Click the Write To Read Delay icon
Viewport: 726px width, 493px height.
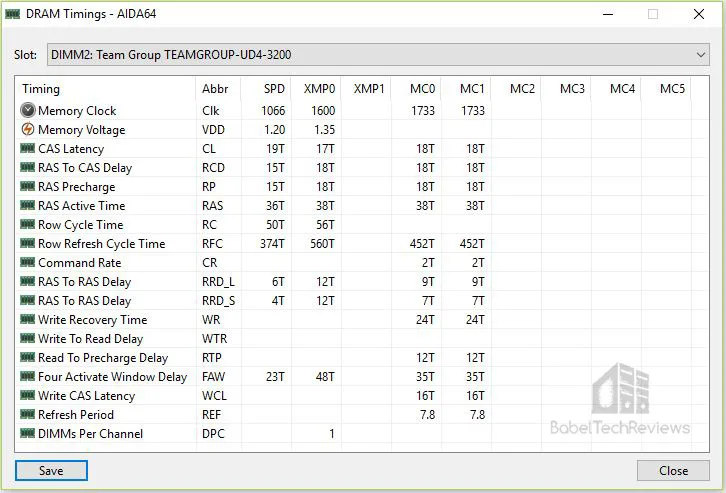click(x=28, y=338)
